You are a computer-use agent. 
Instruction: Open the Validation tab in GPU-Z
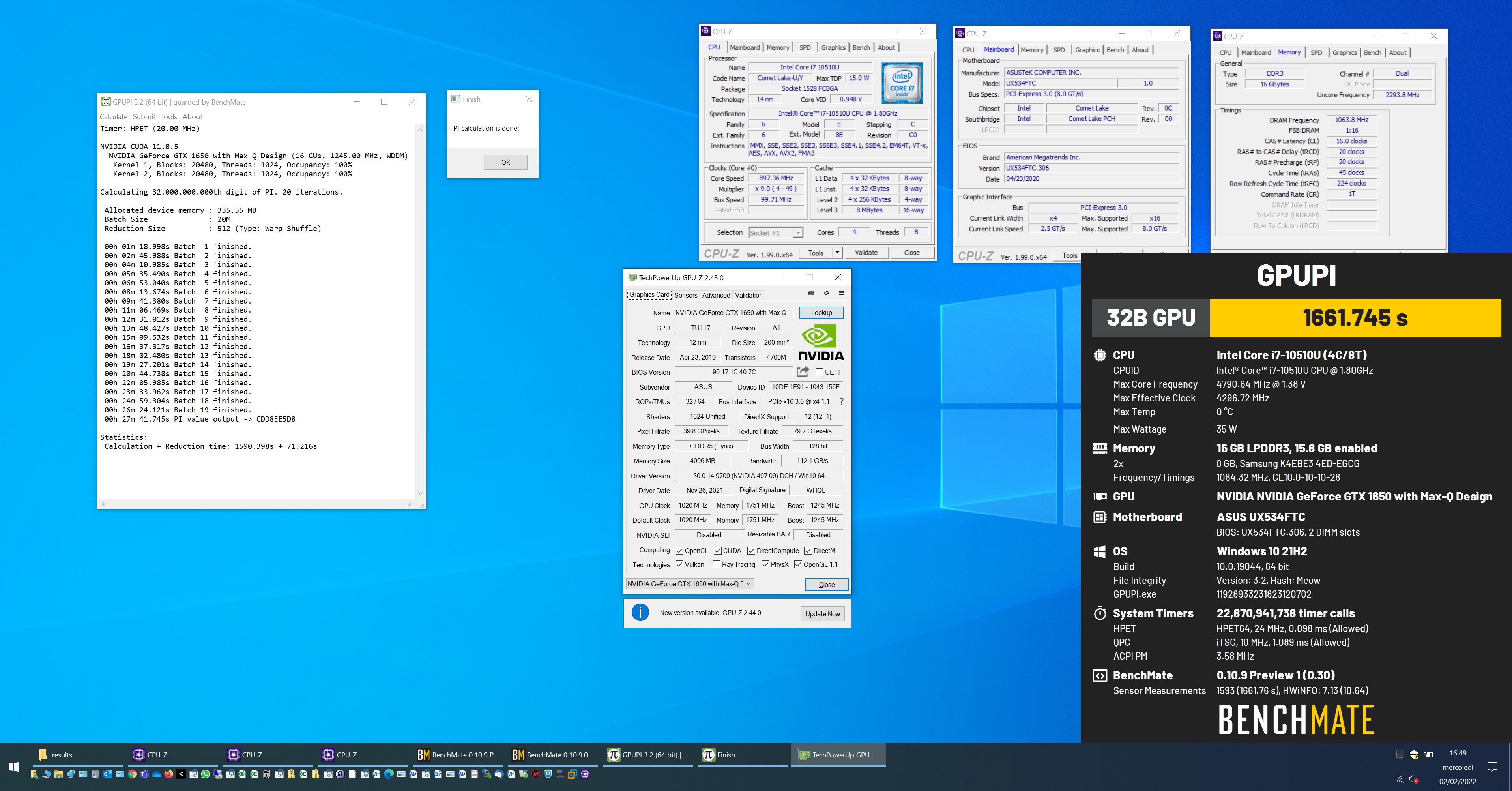click(749, 295)
